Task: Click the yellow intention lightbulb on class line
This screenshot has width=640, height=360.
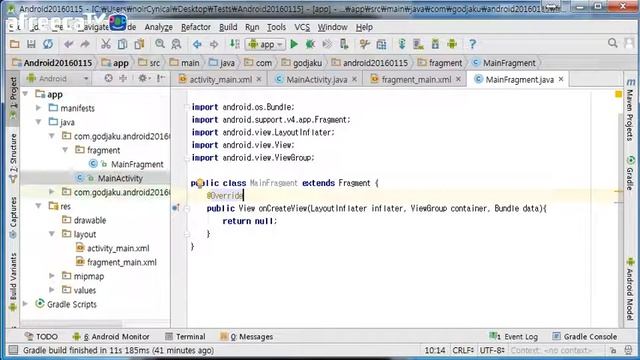Action: (x=200, y=183)
